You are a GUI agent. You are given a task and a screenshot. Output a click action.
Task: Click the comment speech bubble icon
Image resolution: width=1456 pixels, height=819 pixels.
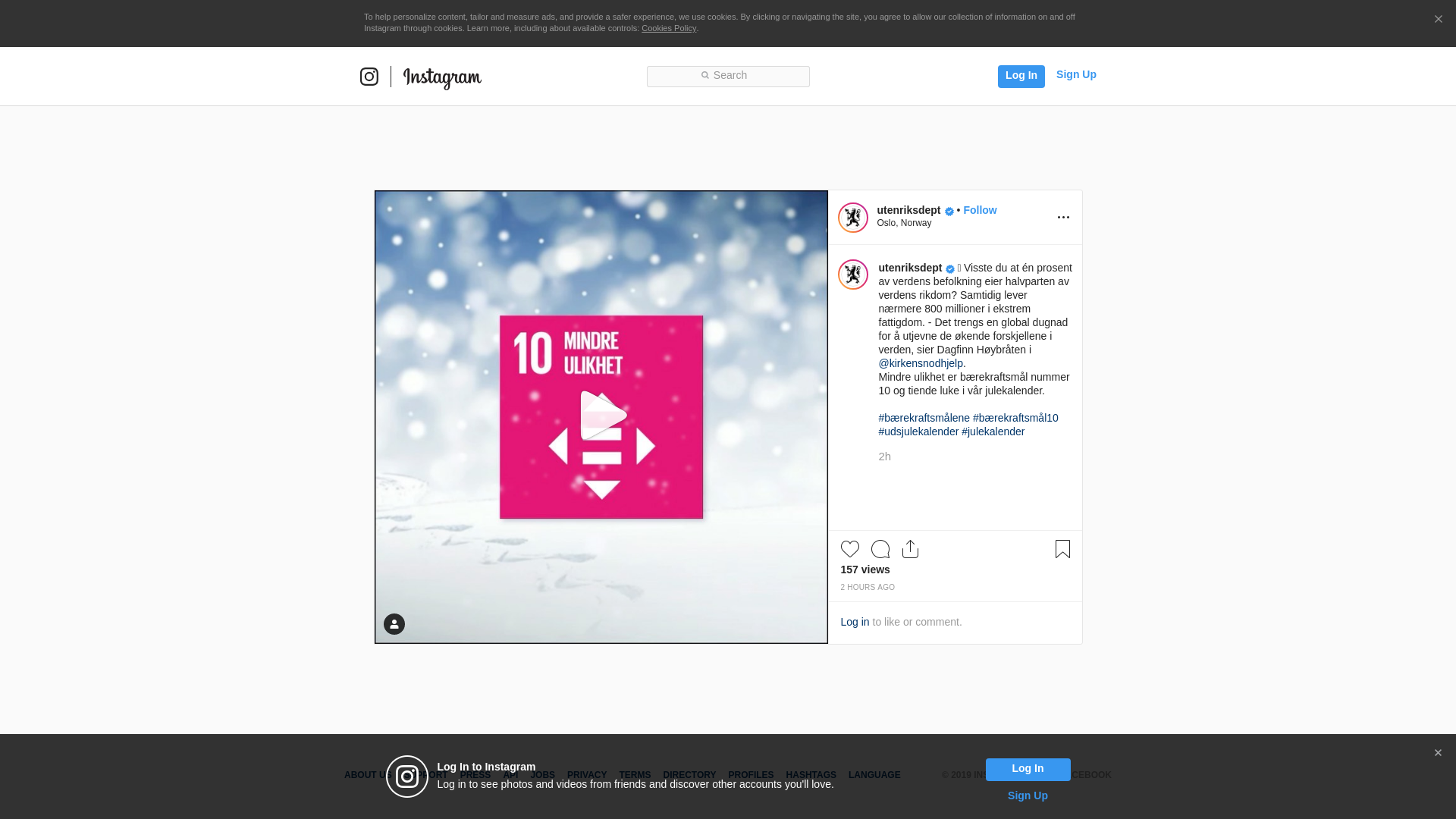tap(880, 549)
